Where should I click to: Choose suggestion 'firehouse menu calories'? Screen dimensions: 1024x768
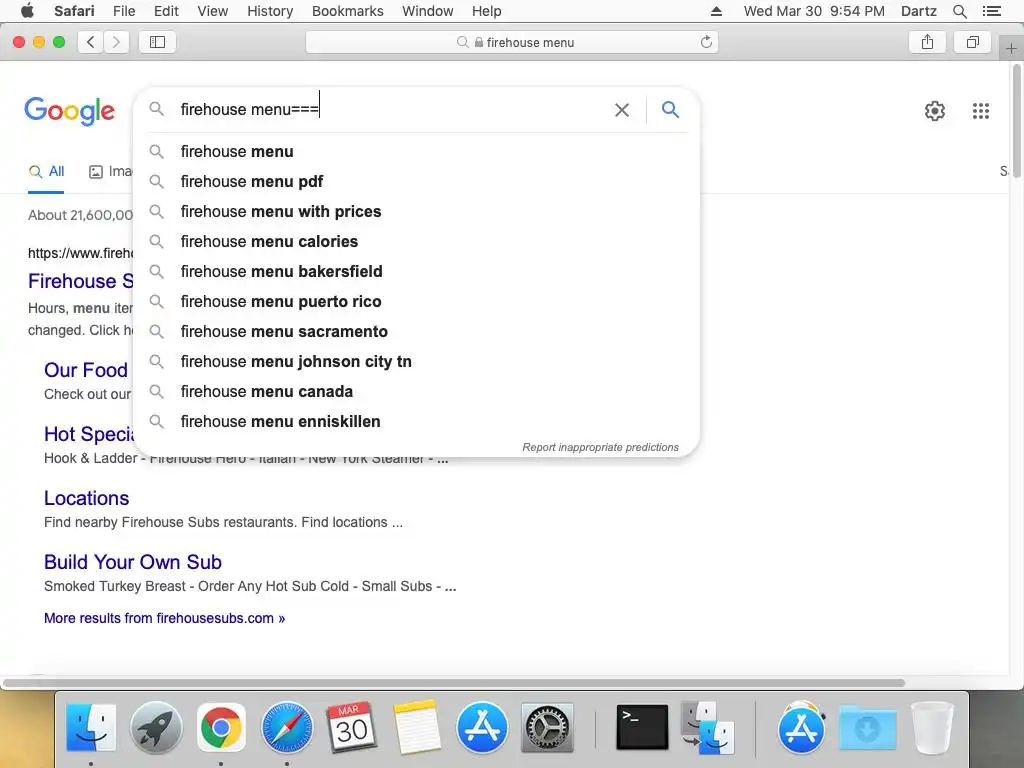point(418,242)
